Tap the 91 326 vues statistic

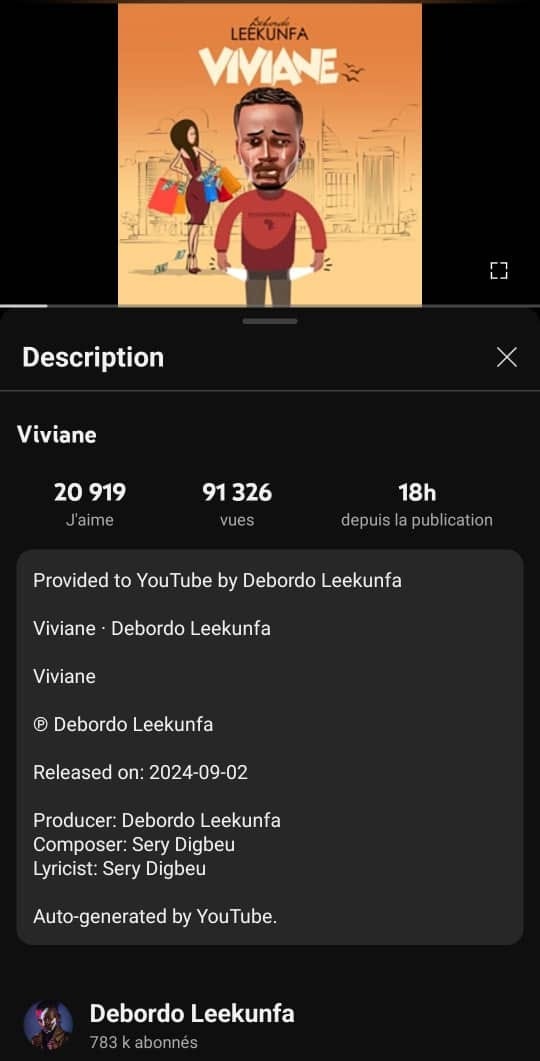click(x=237, y=504)
